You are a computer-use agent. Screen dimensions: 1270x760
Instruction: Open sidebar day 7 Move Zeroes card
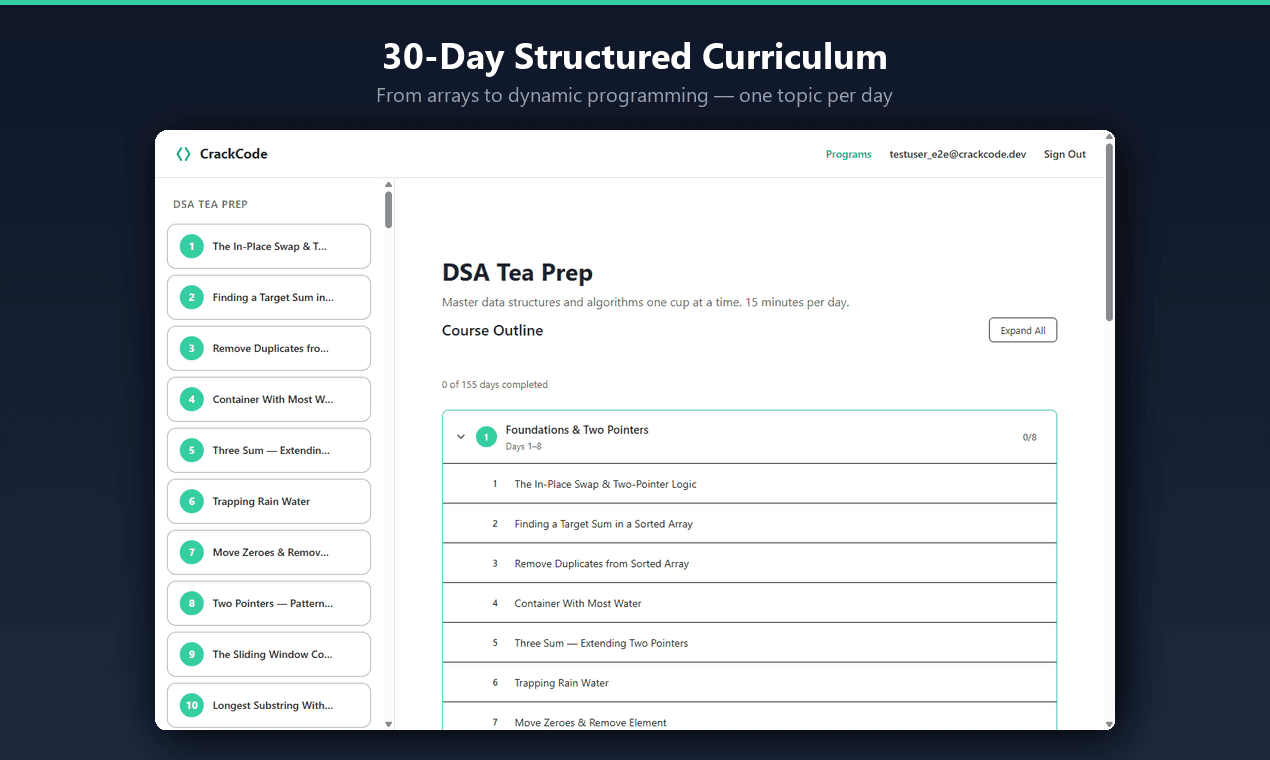[269, 552]
